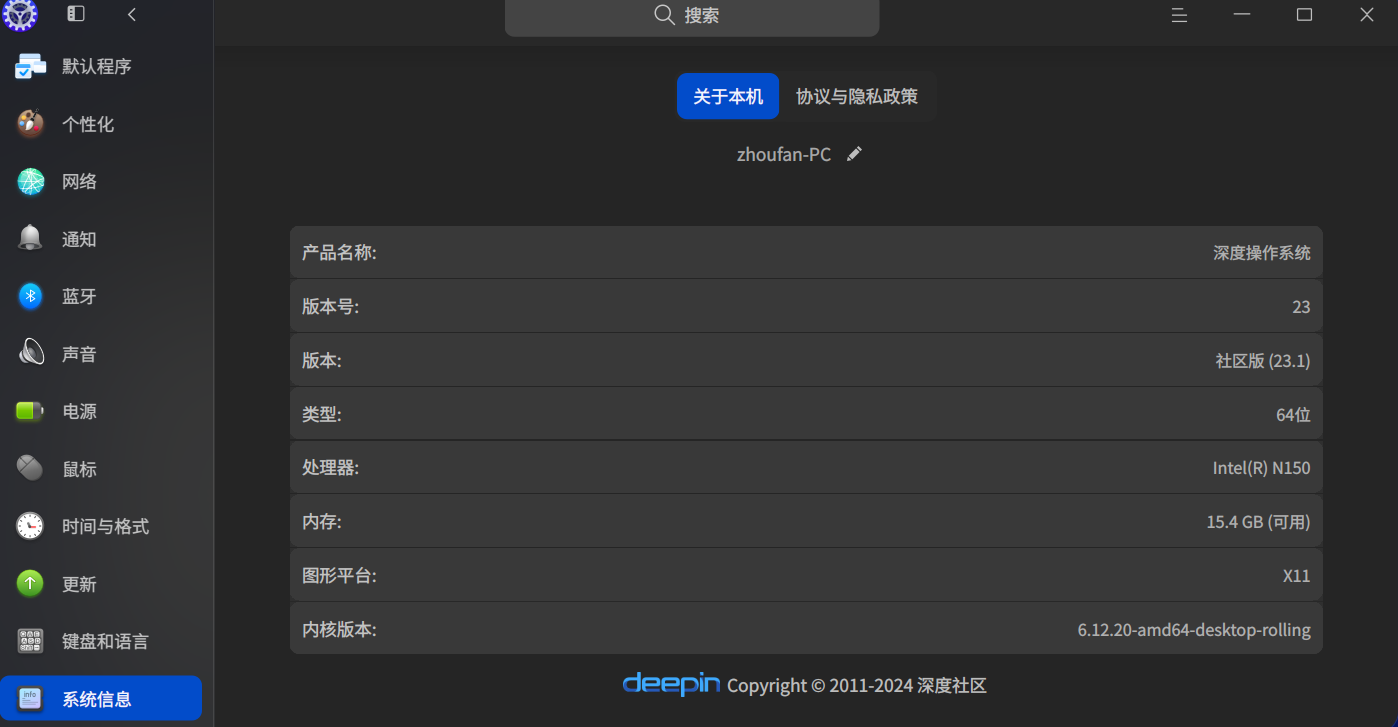The height and width of the screenshot is (727, 1398).
Task: Click the memory value 15.4 GB (可用)
Action: pos(1258,522)
